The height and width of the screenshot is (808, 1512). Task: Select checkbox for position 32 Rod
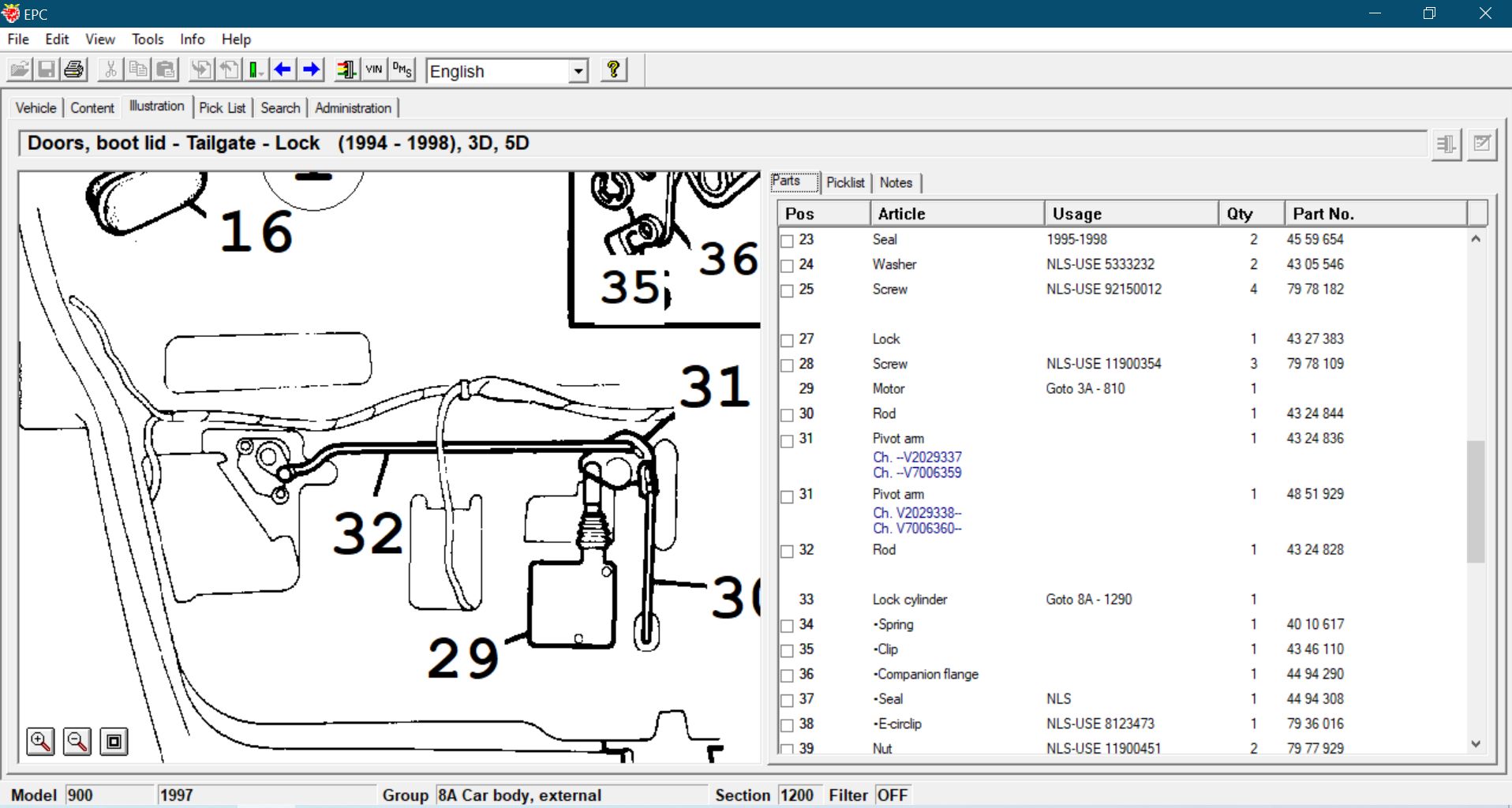click(x=787, y=551)
